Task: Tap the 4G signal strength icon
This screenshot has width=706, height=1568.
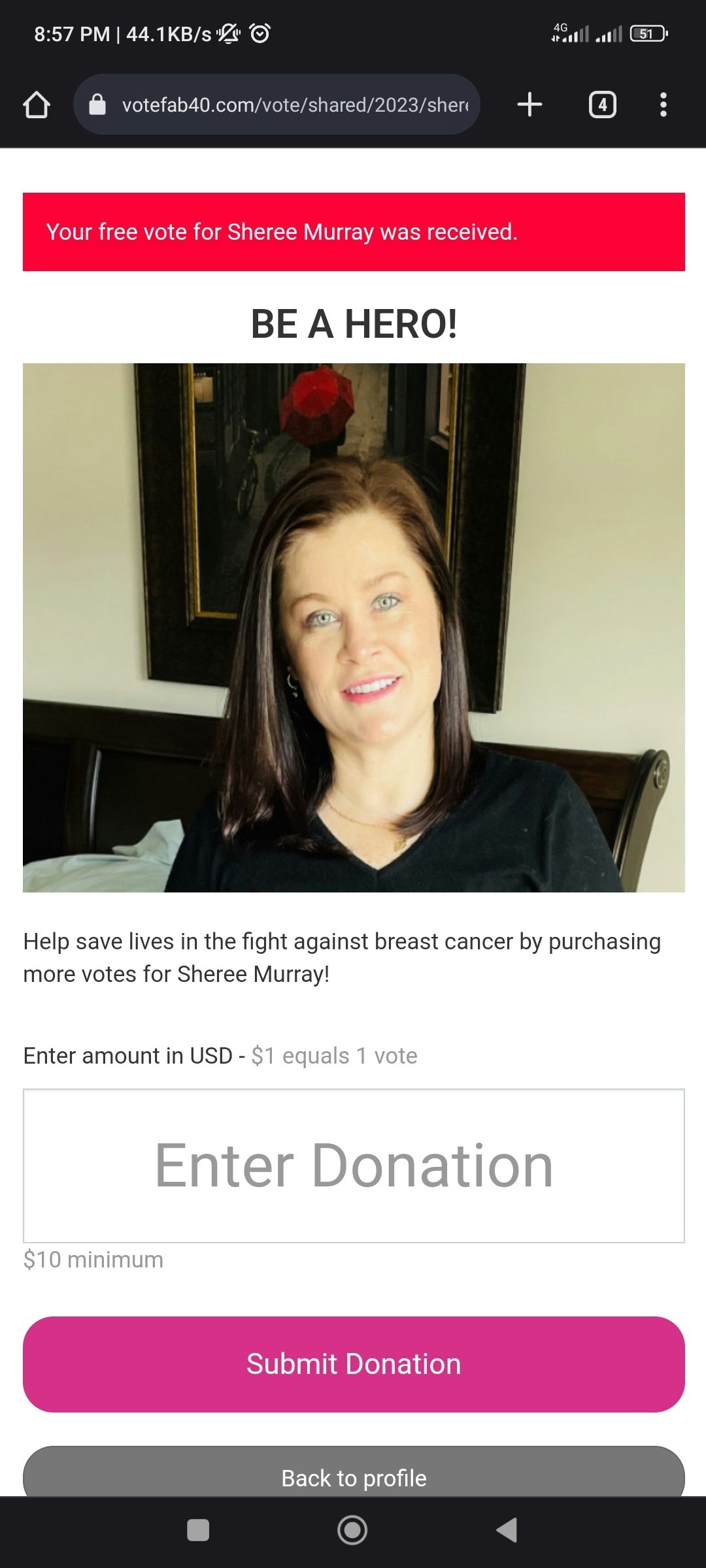Action: pyautogui.click(x=570, y=33)
